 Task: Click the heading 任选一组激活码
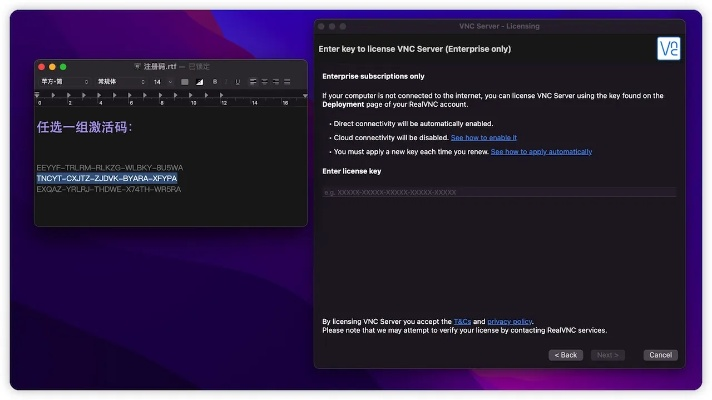[84, 127]
